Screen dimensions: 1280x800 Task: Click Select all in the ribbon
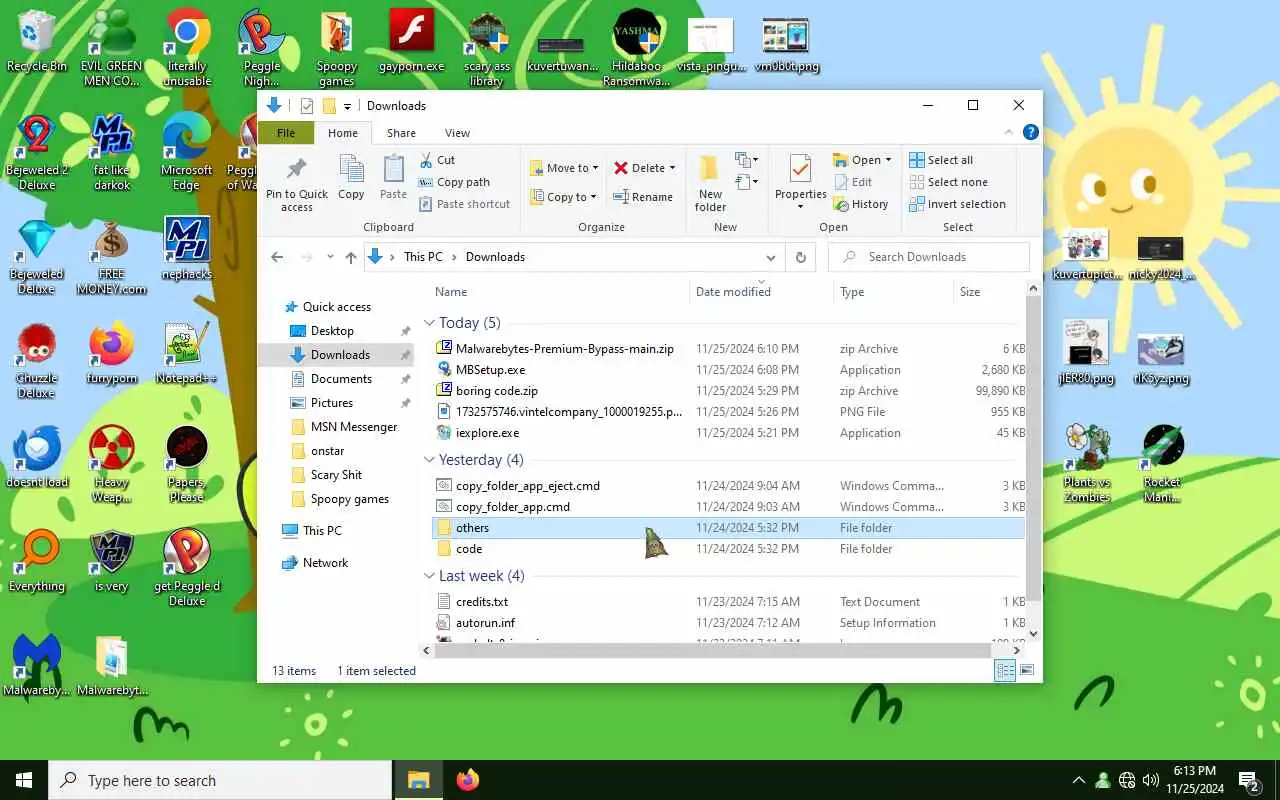941,160
